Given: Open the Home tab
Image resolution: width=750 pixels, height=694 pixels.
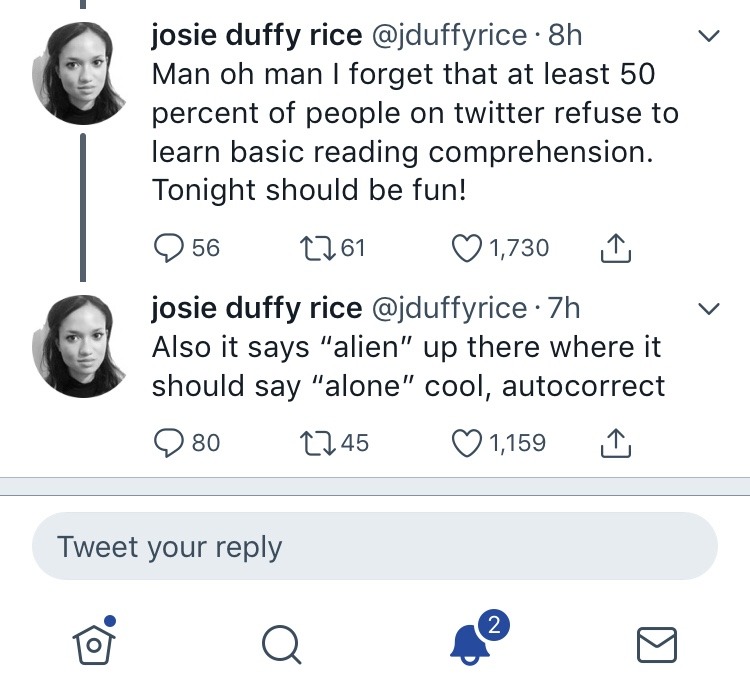Looking at the screenshot, I should 94,643.
